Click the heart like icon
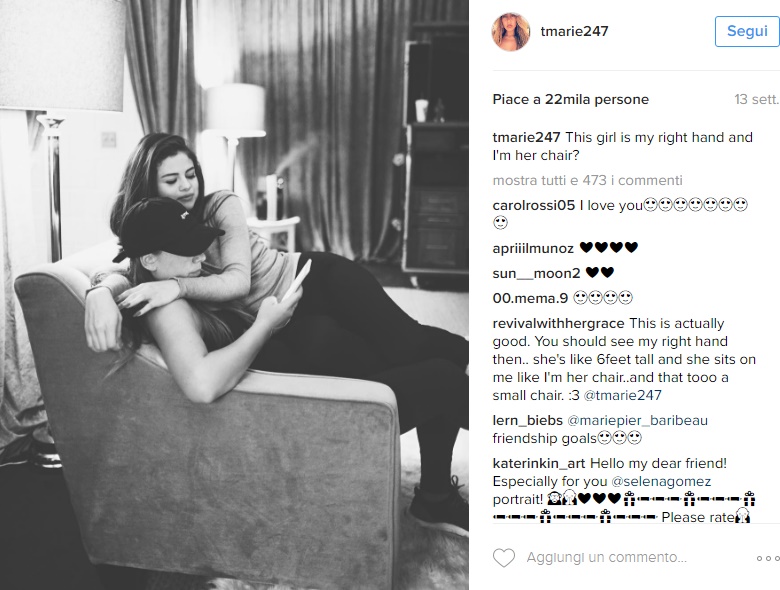The height and width of the screenshot is (590, 780). (x=503, y=558)
